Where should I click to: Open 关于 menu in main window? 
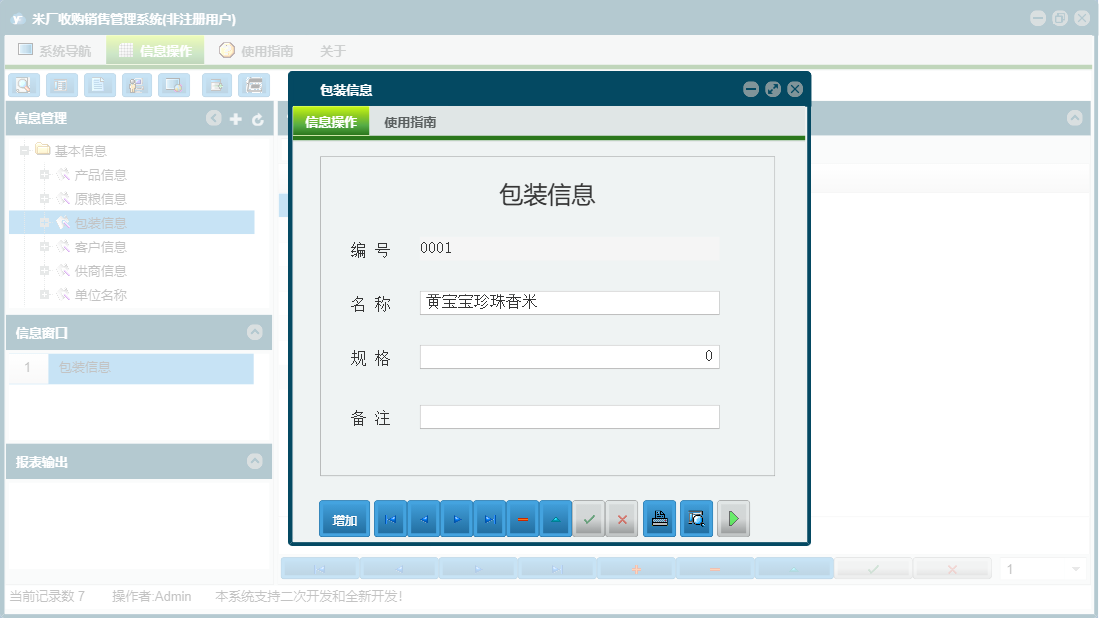(x=333, y=50)
